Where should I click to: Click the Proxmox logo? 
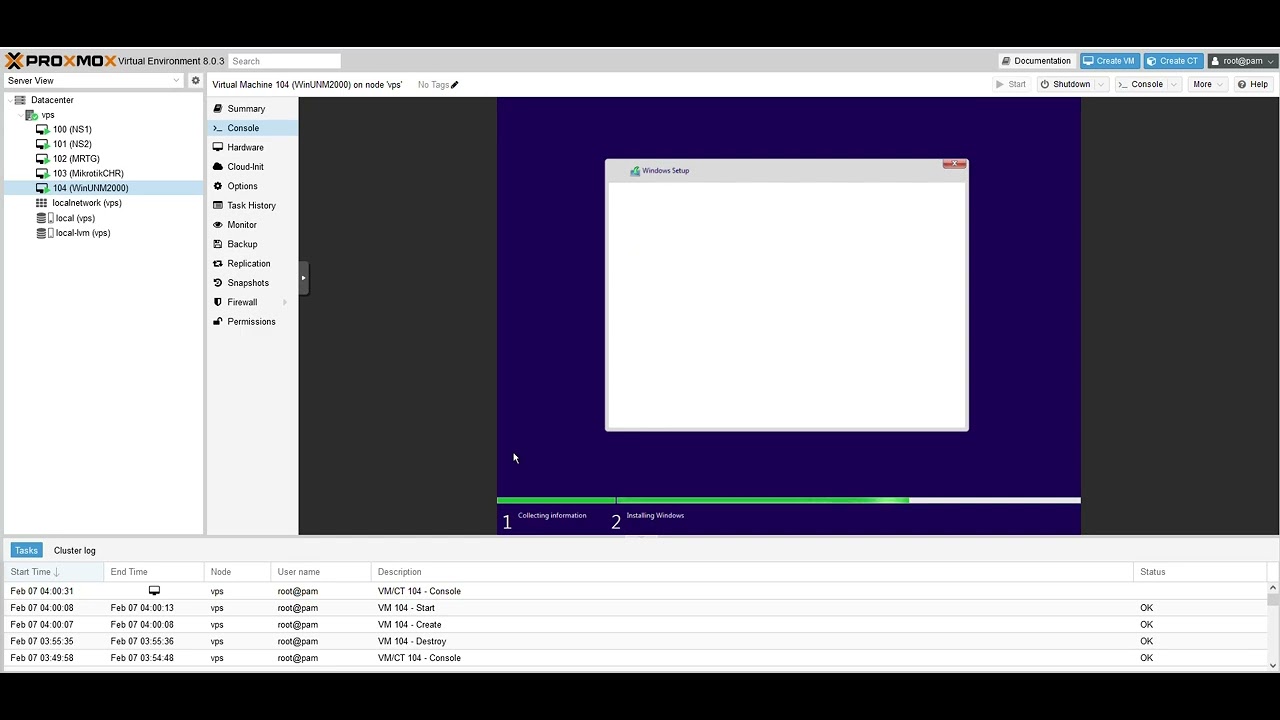pos(61,61)
